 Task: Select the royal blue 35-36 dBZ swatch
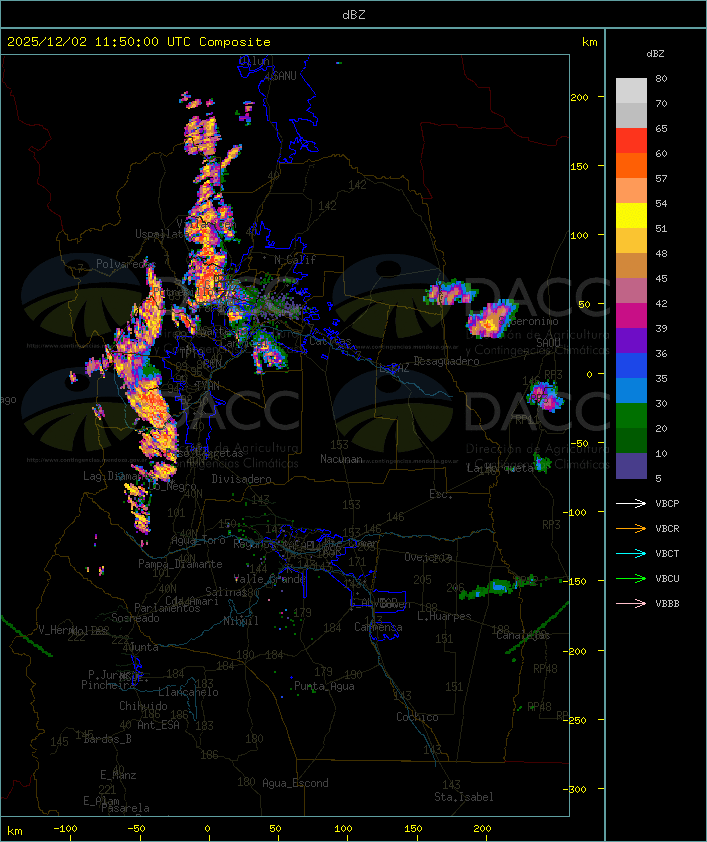(x=631, y=366)
